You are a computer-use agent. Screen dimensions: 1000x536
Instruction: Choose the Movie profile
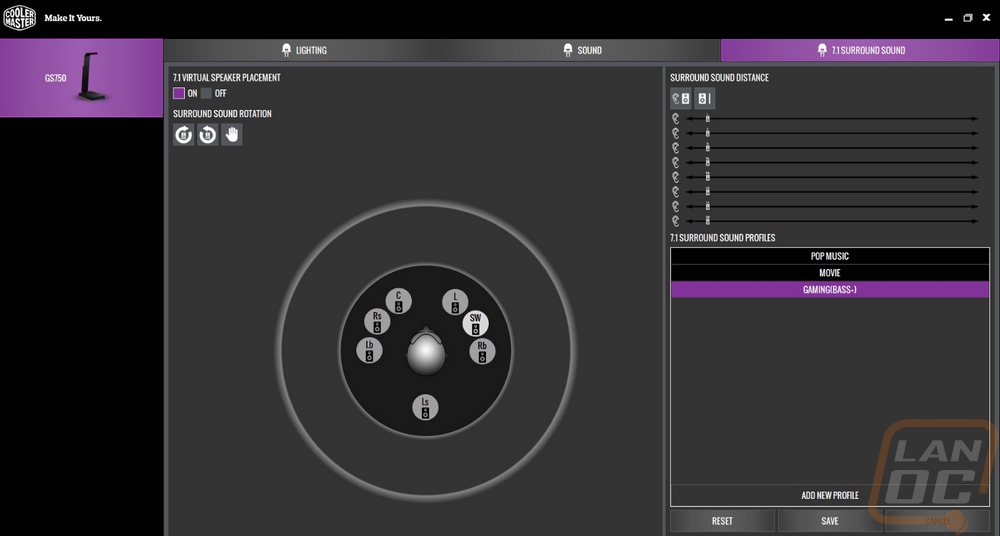tap(830, 272)
